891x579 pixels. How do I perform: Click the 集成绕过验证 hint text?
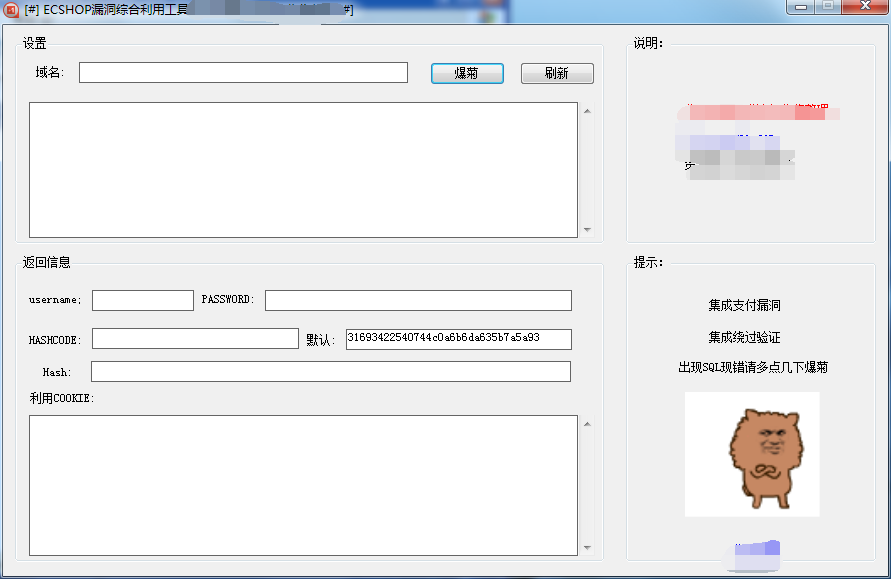744,338
